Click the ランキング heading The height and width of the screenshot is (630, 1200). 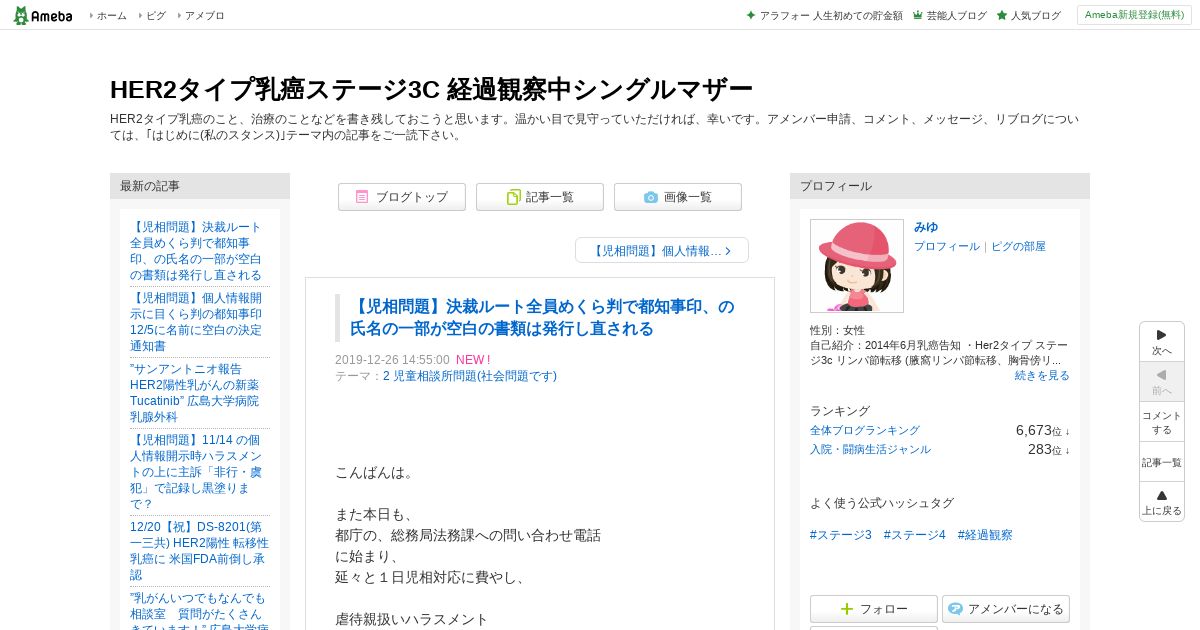[840, 411]
